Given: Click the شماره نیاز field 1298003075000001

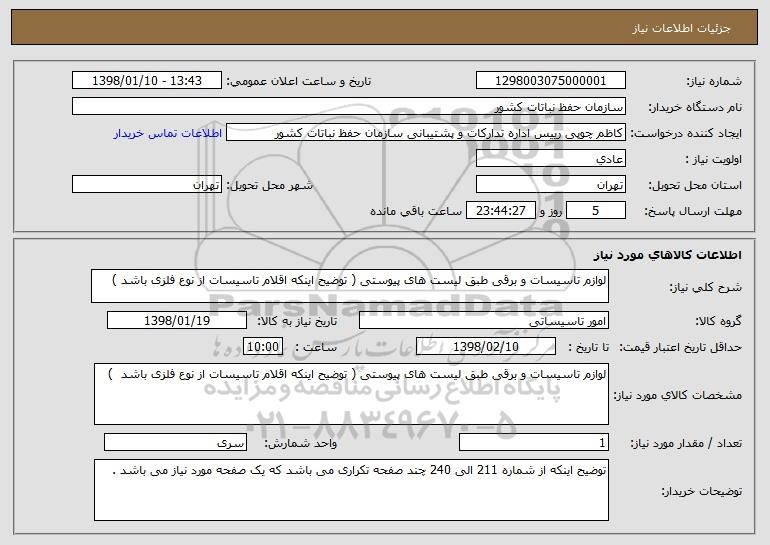Looking at the screenshot, I should 550,81.
